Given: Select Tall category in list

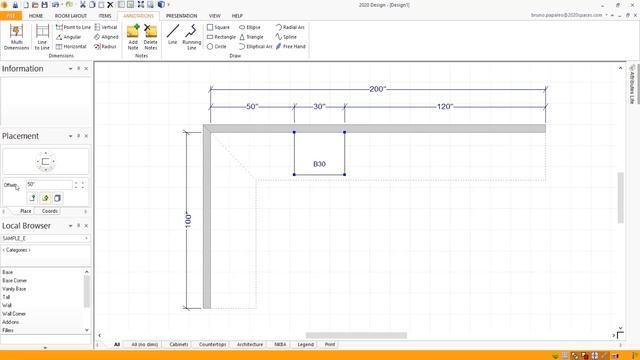Looking at the screenshot, I should (6, 297).
